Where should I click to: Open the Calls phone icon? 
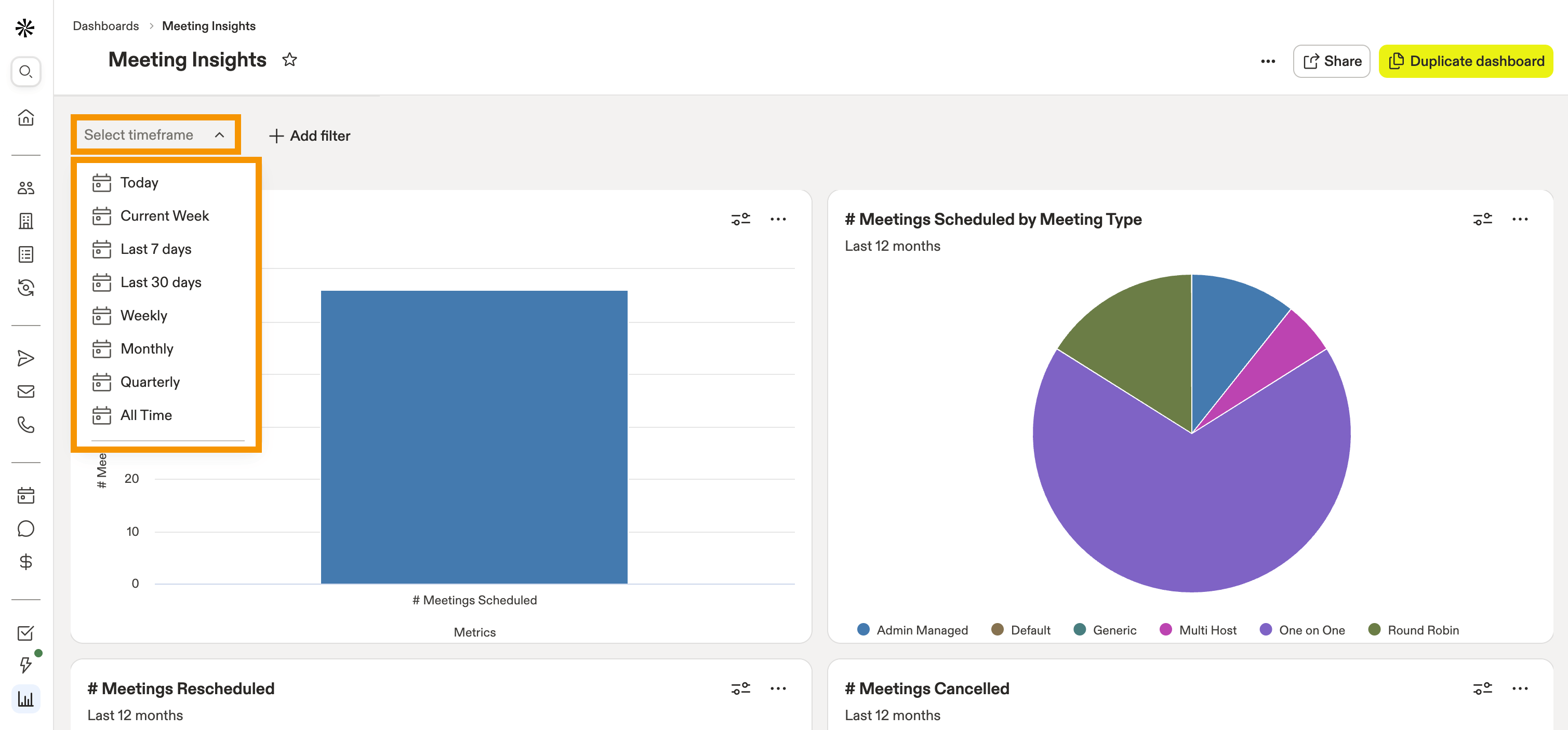(x=25, y=425)
